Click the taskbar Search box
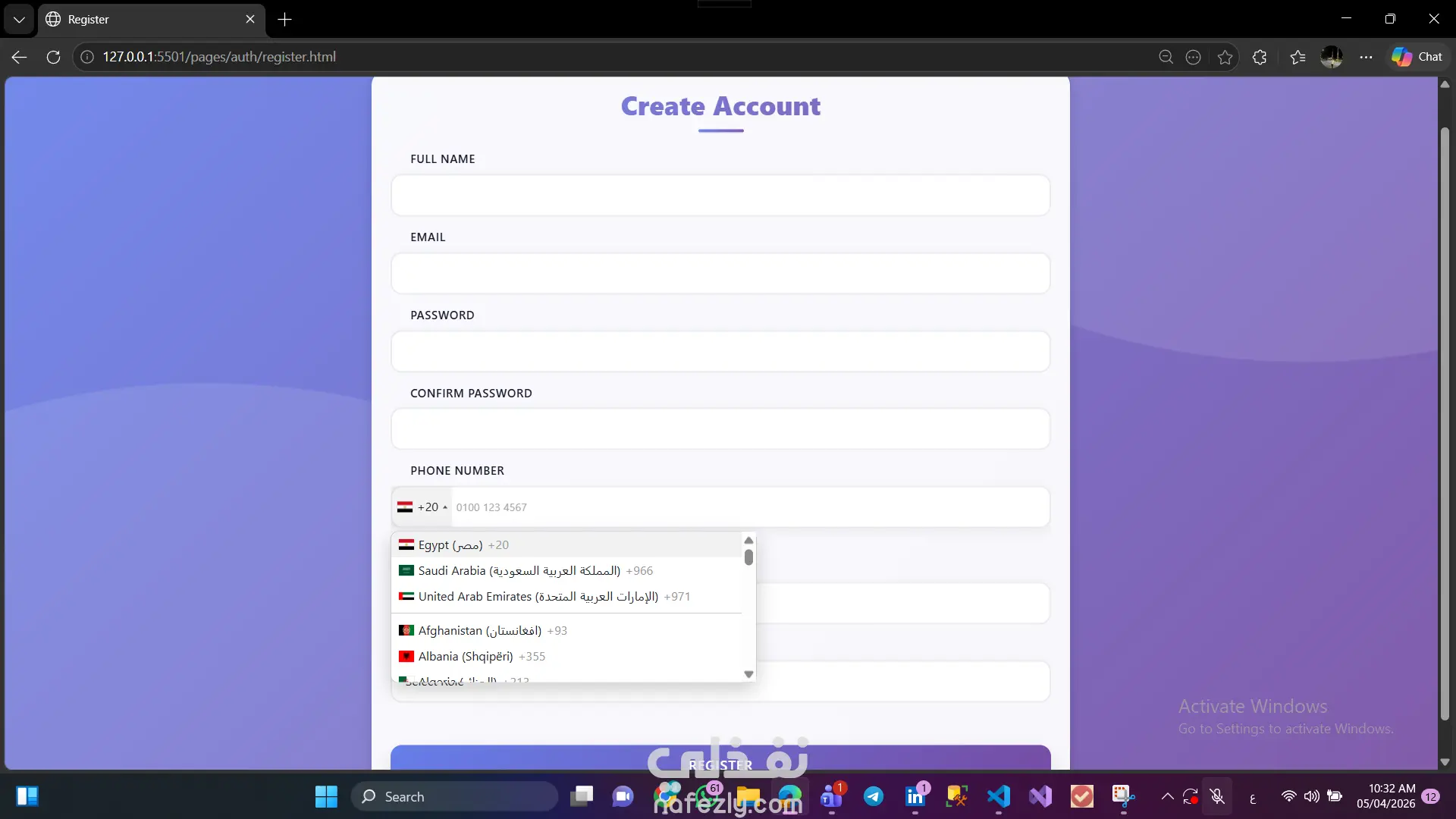 coord(455,796)
